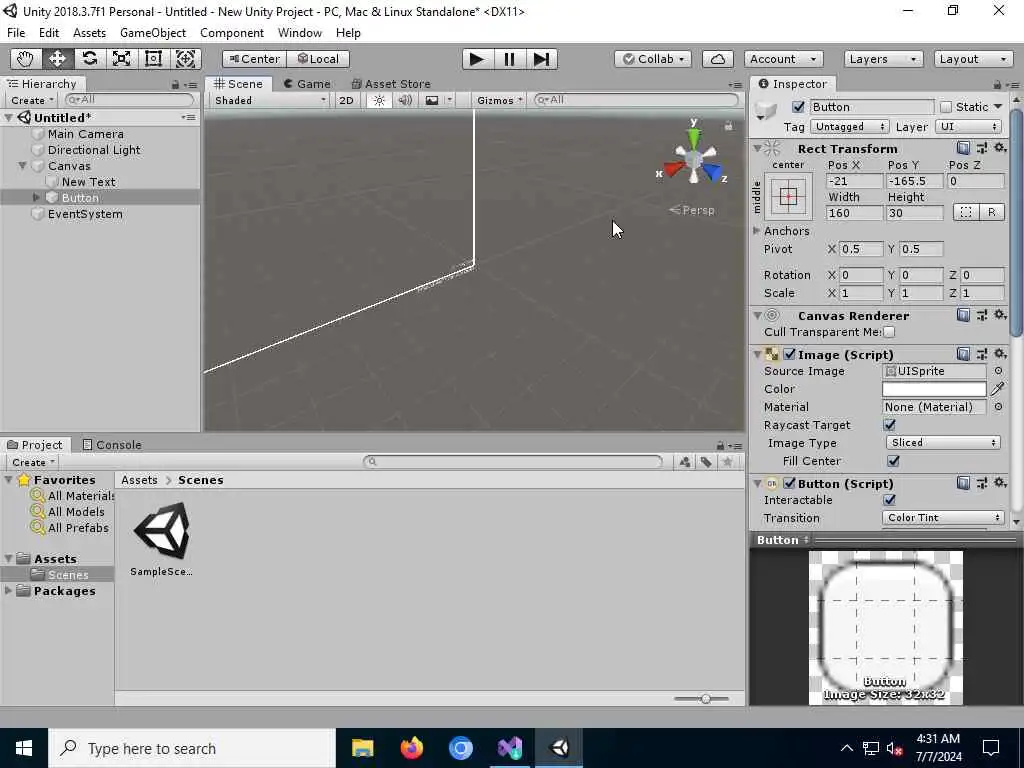Screen dimensions: 1024x768
Task: Open the Tag Untagged dropdown
Action: coord(849,127)
